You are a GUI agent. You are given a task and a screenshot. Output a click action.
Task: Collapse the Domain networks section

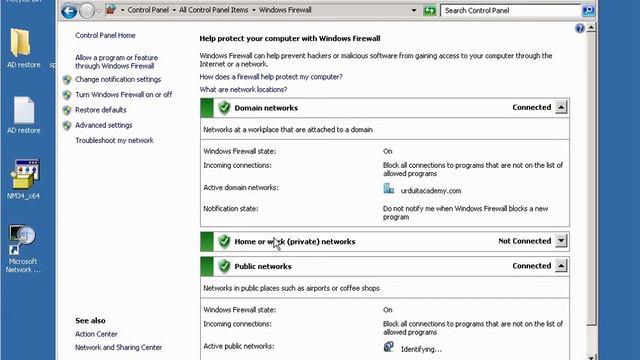coord(561,107)
